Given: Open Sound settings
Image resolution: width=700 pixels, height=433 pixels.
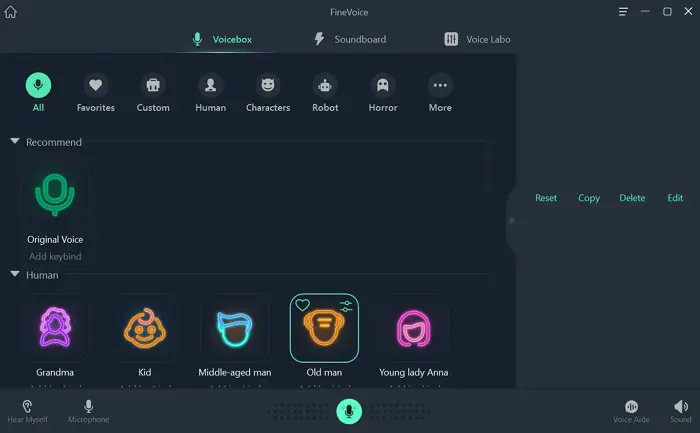Looking at the screenshot, I should (x=681, y=411).
